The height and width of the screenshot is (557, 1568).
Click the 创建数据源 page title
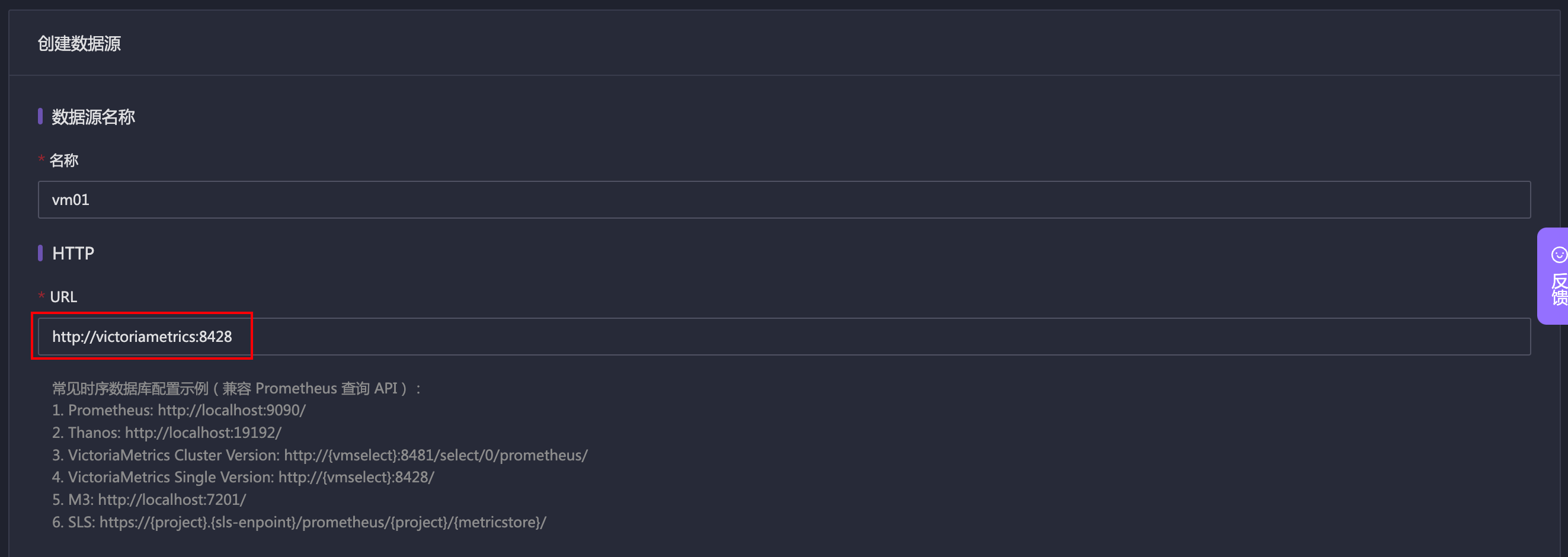[79, 43]
